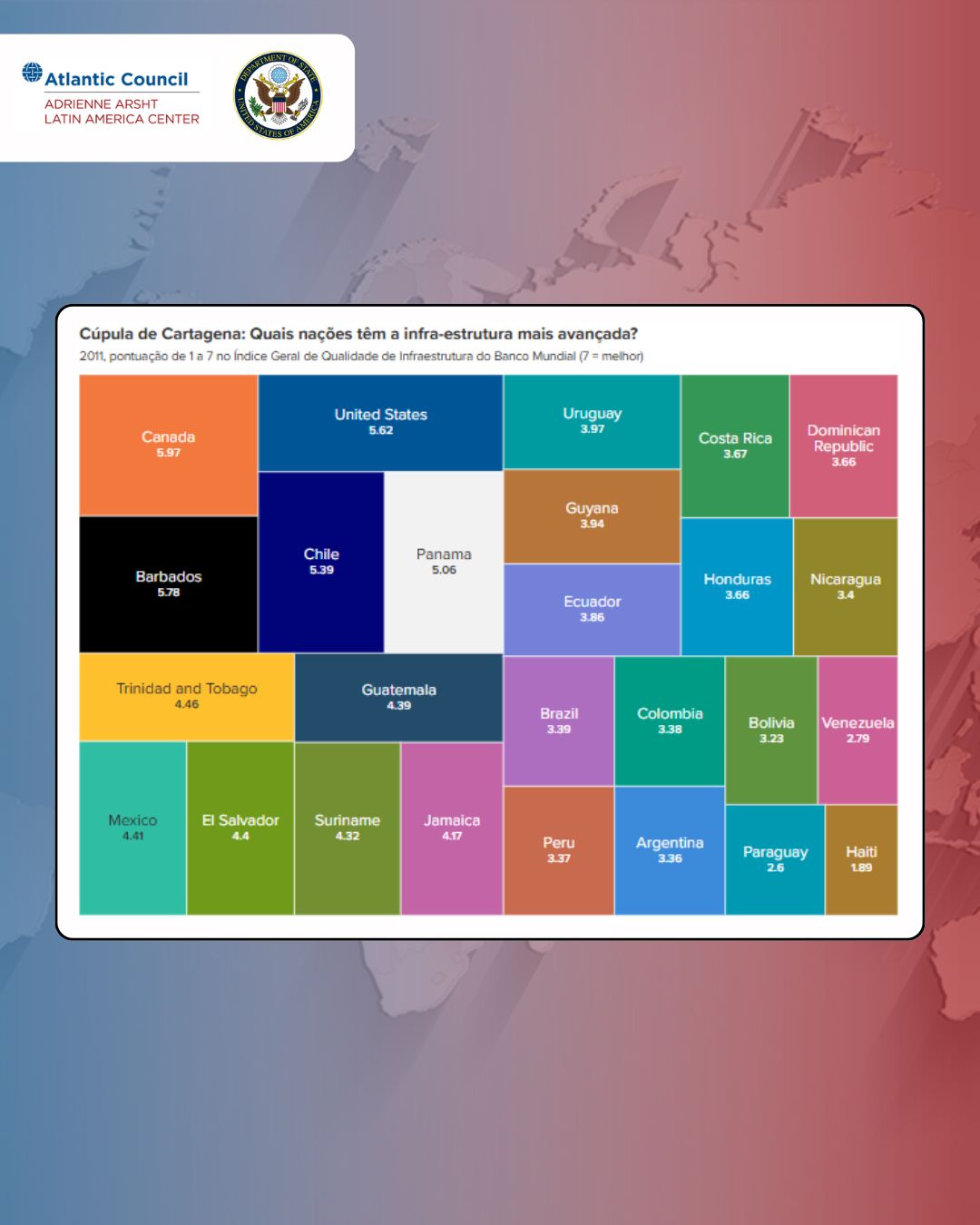Select the Canada 5.97 treemap tile

(x=169, y=446)
